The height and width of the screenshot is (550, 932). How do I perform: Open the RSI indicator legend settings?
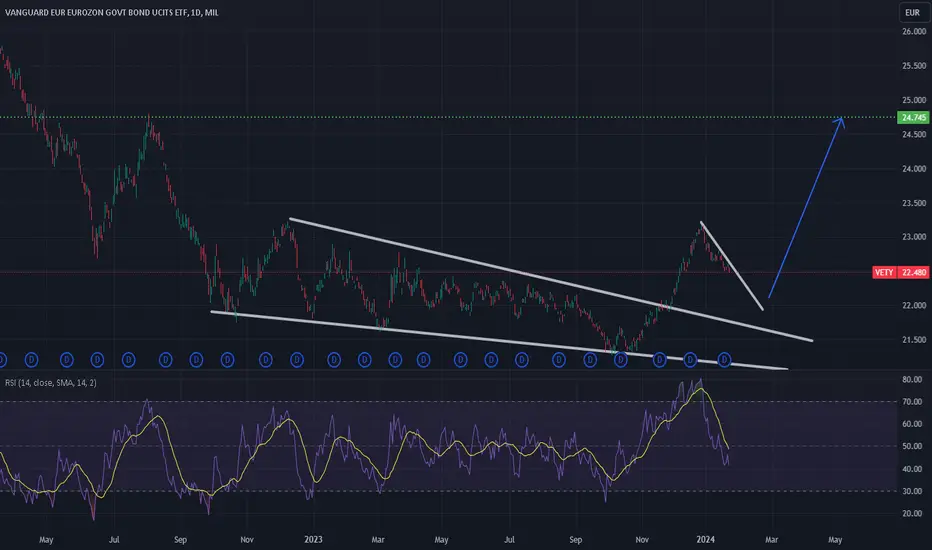(51, 383)
